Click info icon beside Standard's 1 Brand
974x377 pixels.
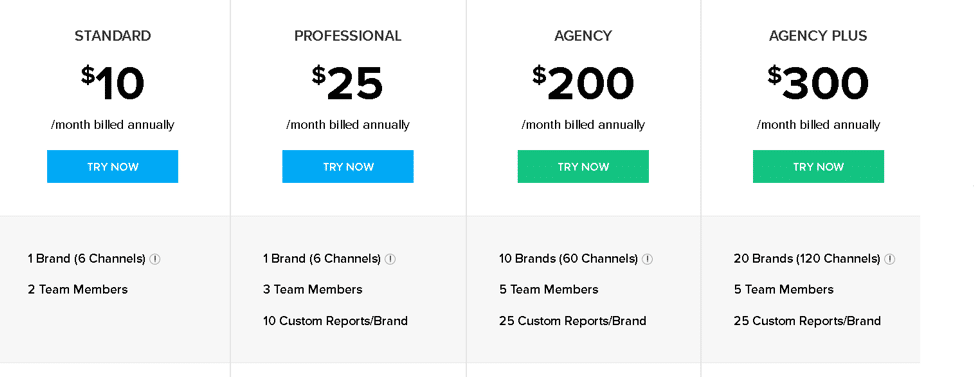(x=155, y=259)
